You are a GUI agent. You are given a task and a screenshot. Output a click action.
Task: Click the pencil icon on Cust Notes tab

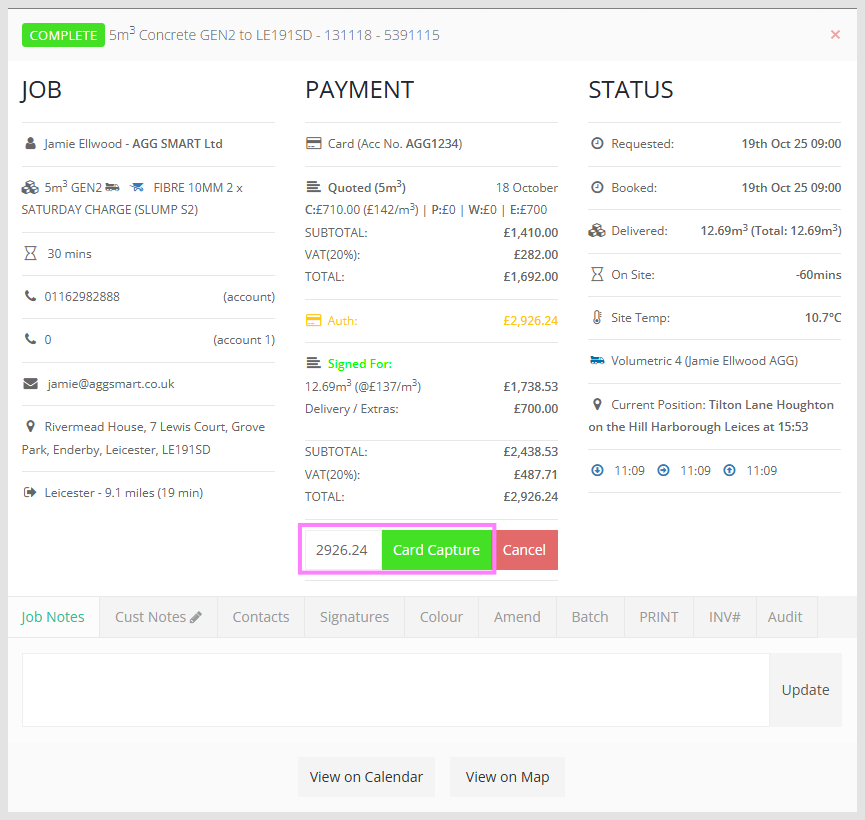[196, 617]
